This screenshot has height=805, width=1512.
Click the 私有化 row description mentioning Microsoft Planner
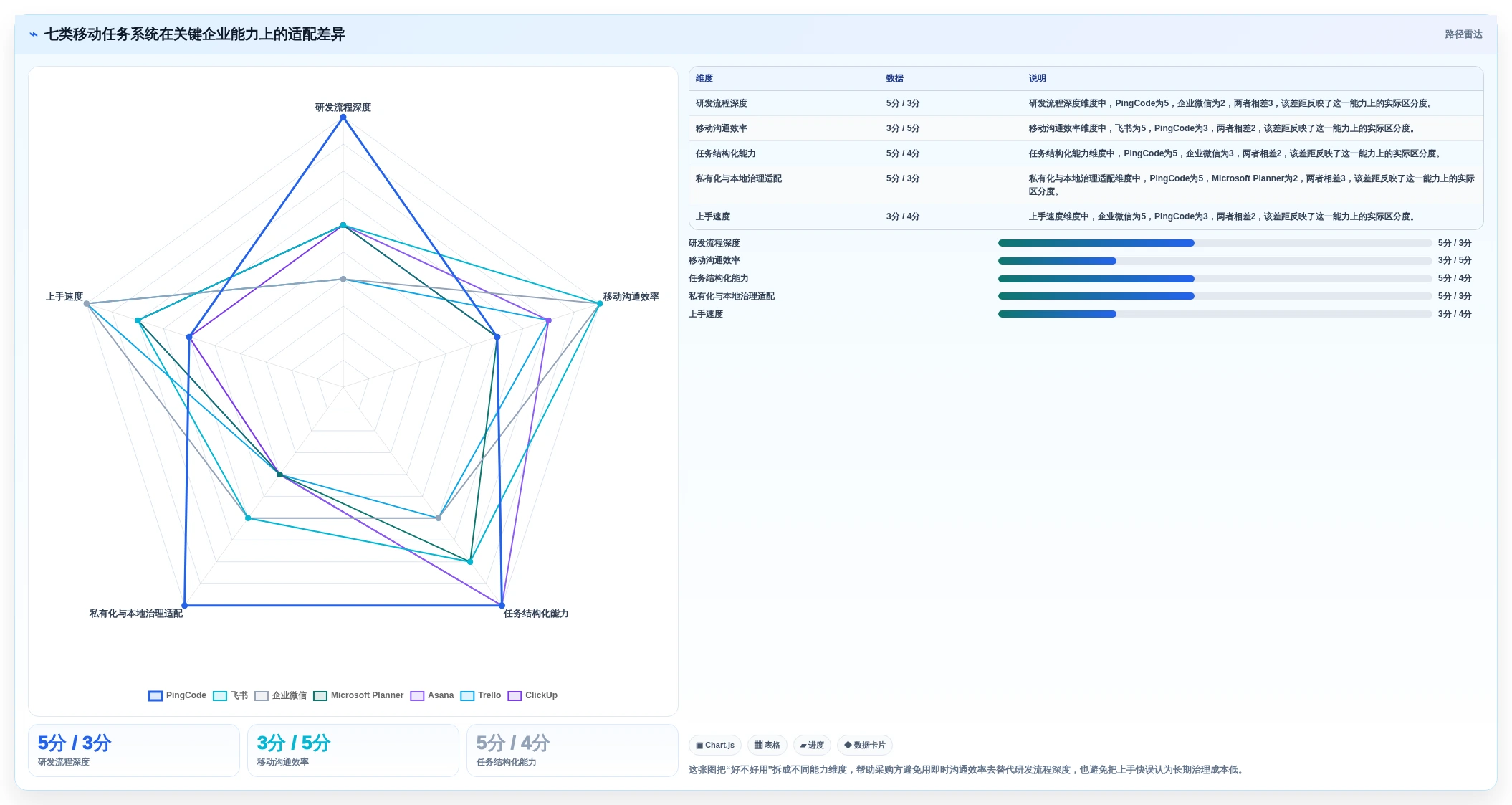[x=1252, y=185]
